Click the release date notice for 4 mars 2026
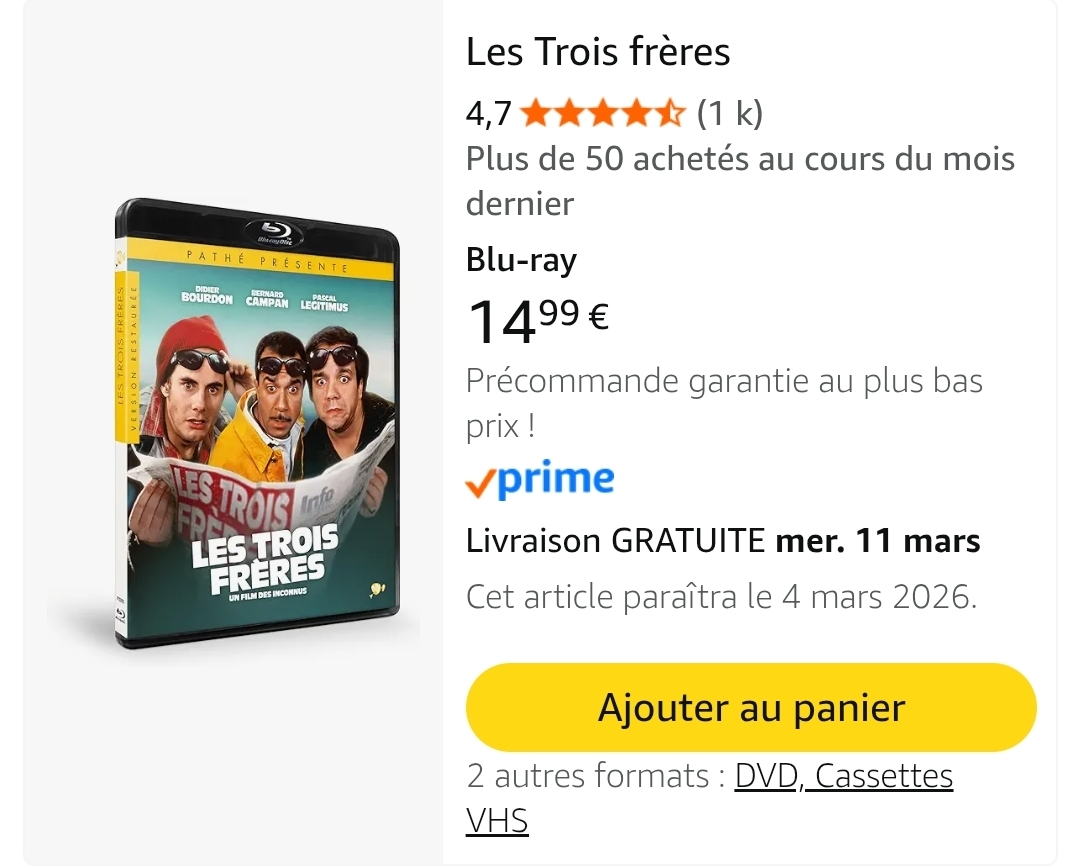The width and height of the screenshot is (1080, 868). (720, 597)
